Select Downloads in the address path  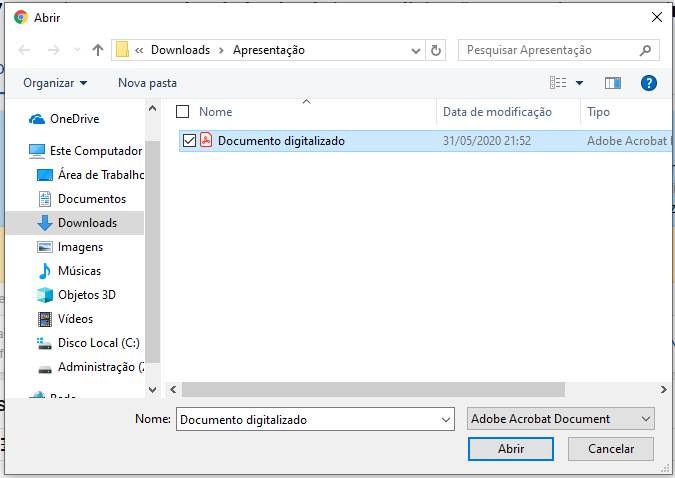coord(180,50)
